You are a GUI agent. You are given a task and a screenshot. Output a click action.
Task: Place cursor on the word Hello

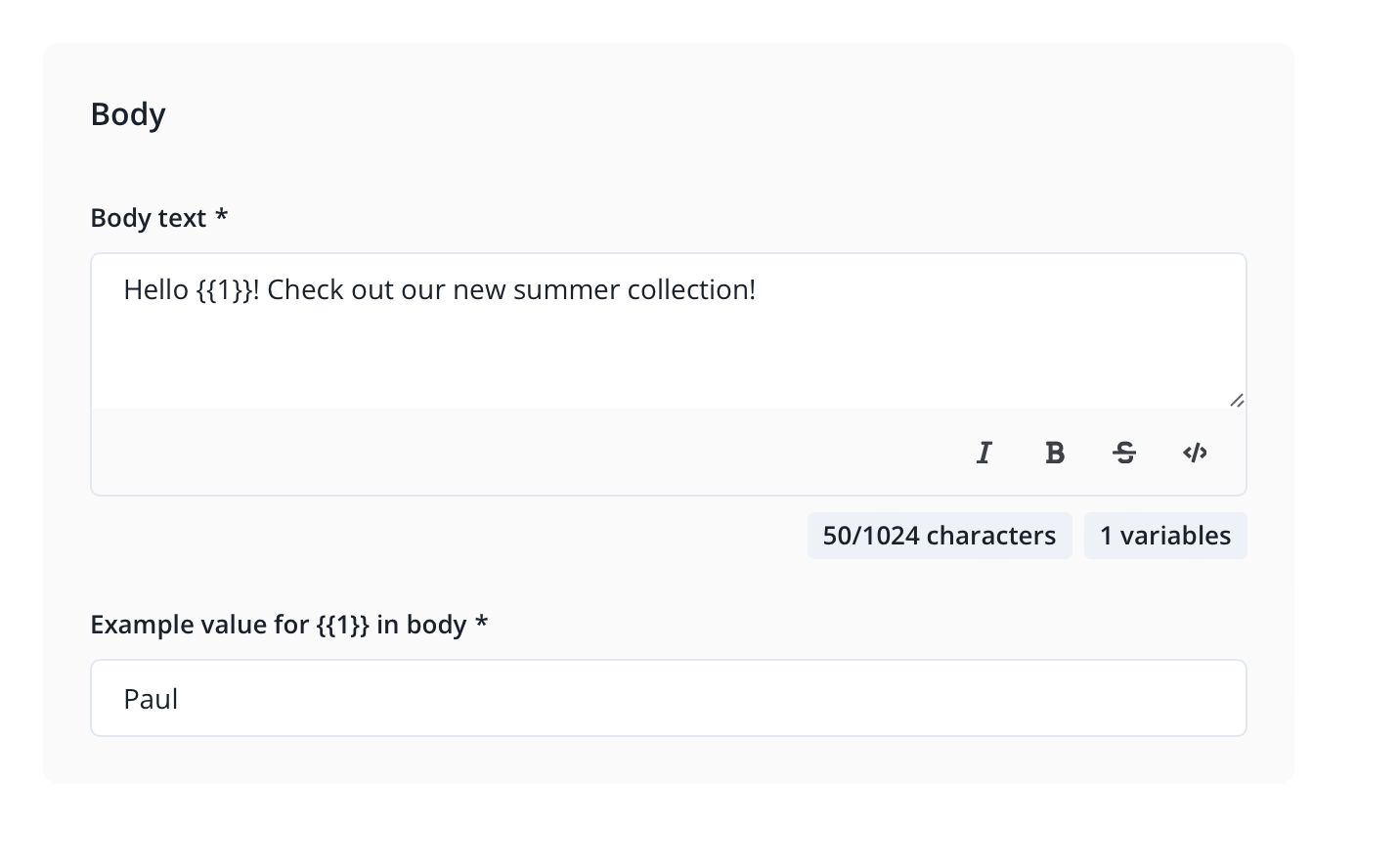pyautogui.click(x=155, y=290)
